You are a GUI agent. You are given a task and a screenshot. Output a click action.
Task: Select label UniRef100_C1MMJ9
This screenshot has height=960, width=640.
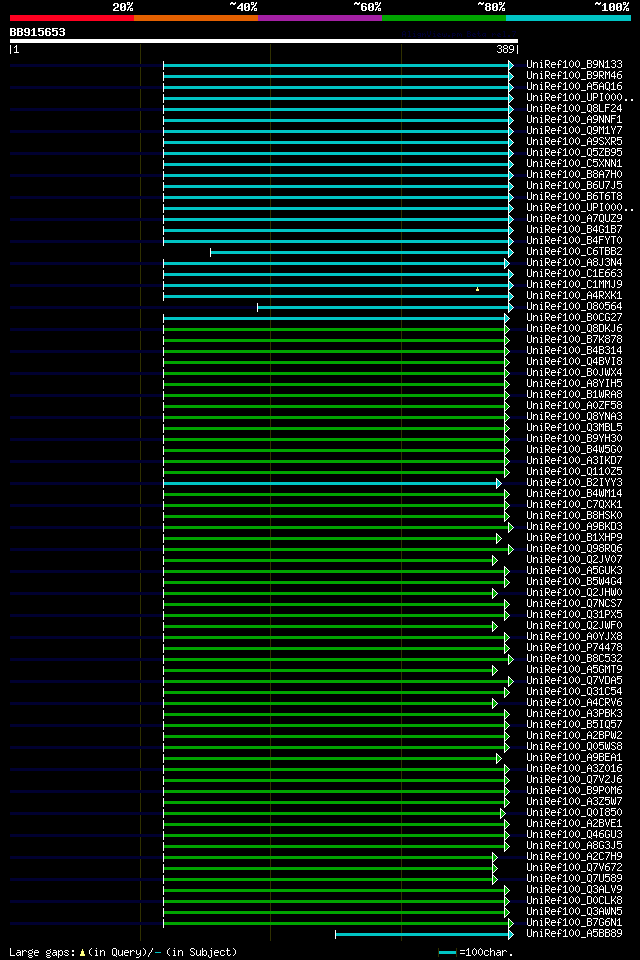(574, 285)
